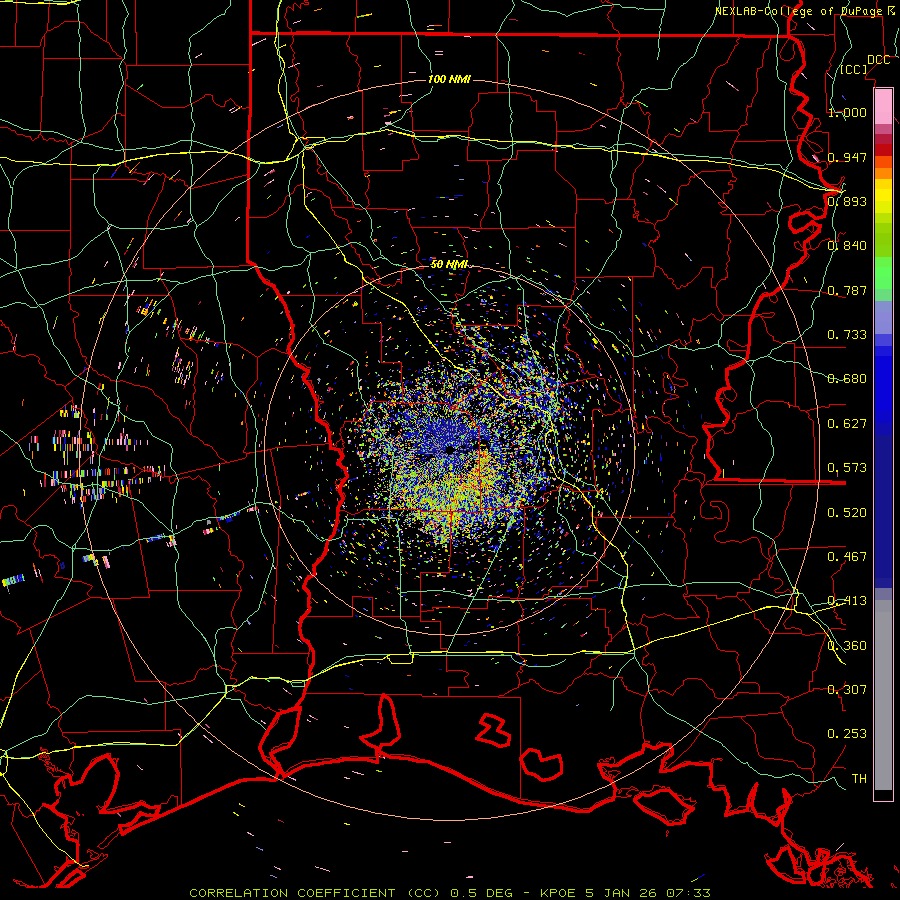Click the DCC label above the color scale
900x900 pixels.
pos(878,60)
